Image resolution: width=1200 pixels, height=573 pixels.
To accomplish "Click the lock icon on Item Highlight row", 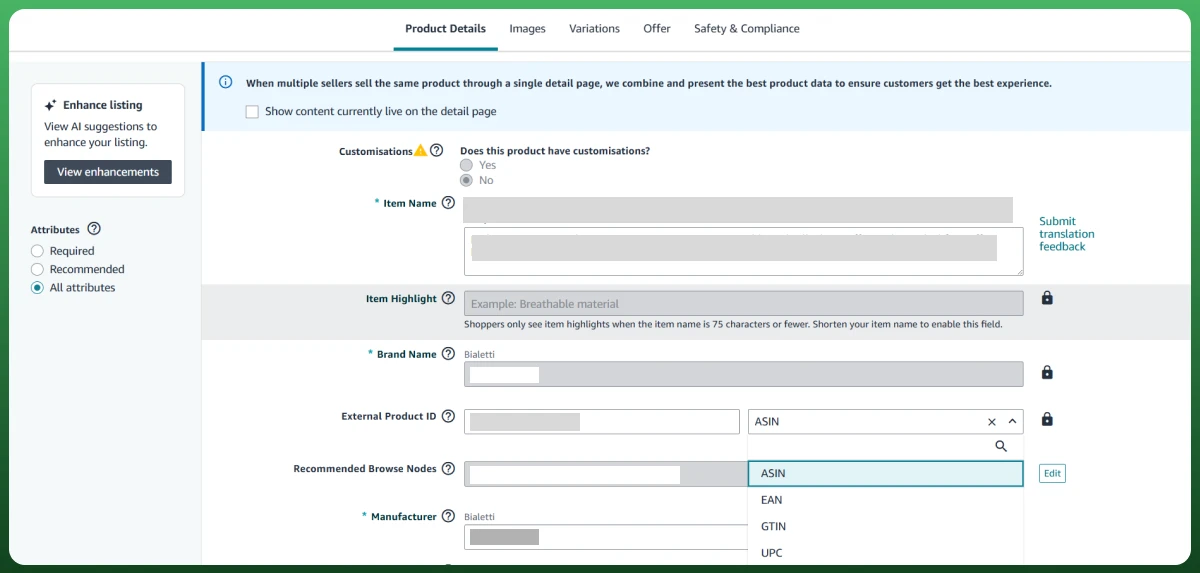I will [1047, 298].
